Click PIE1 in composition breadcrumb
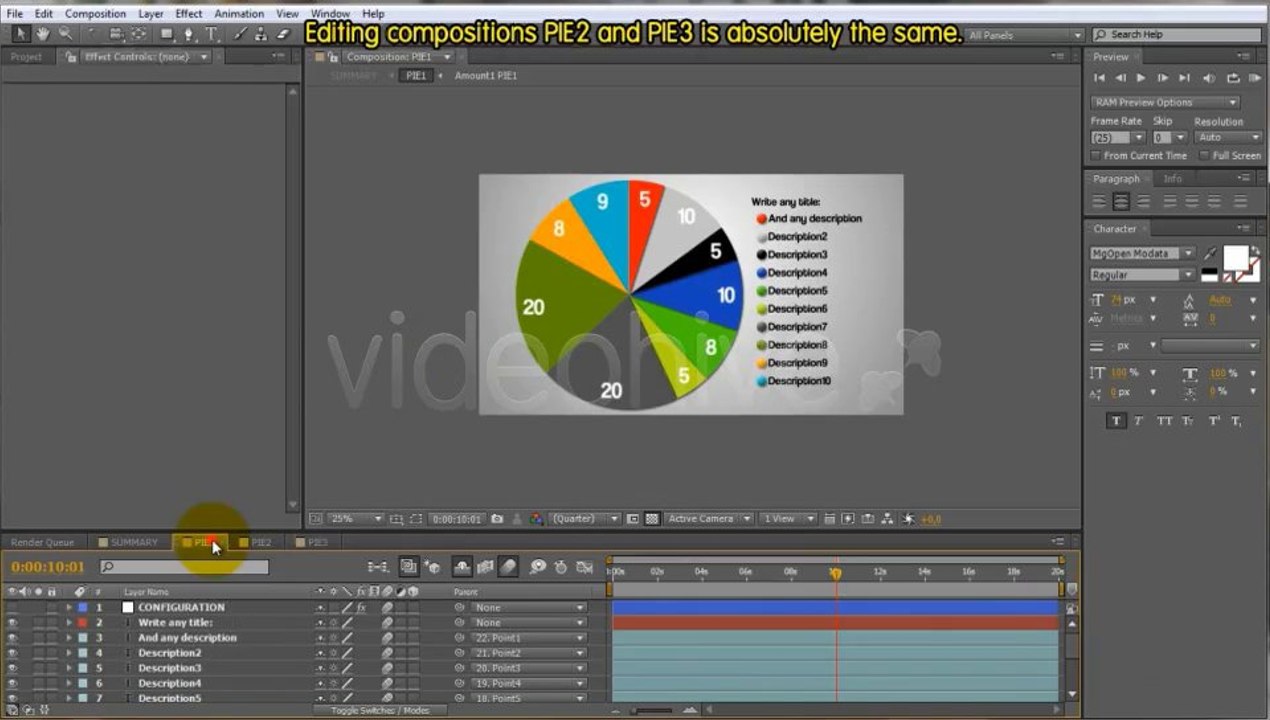The image size is (1270, 720). 416,75
